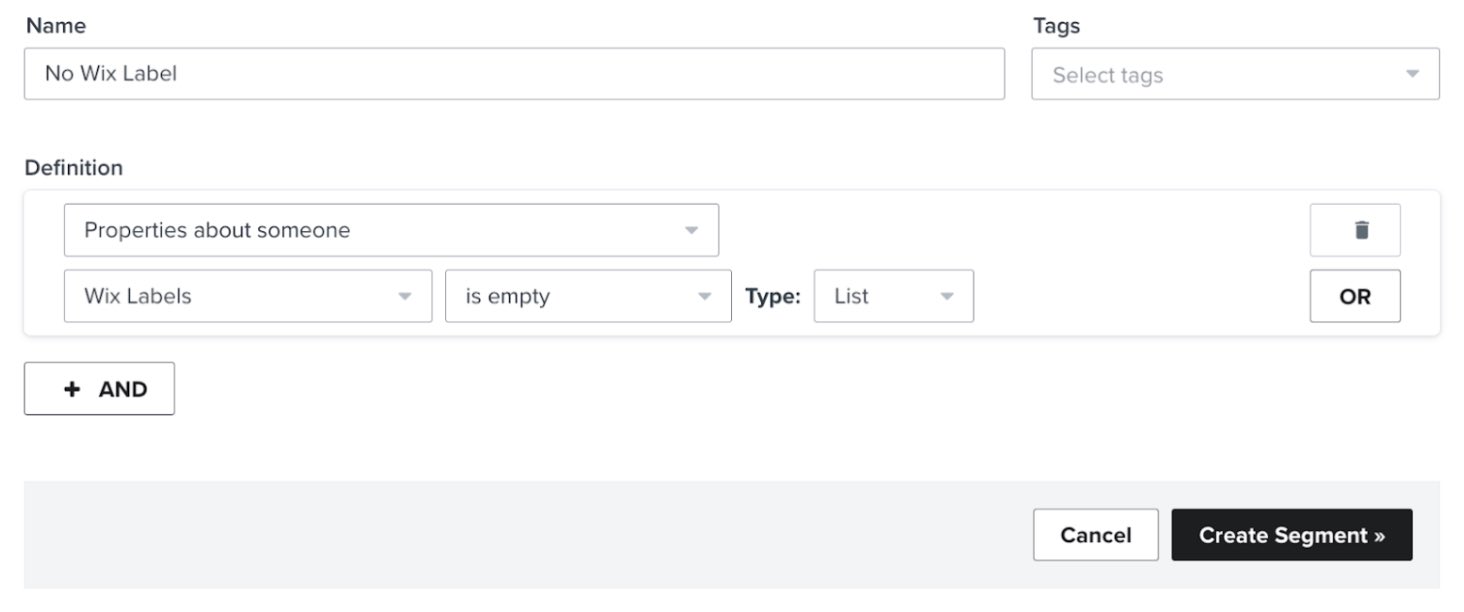The width and height of the screenshot is (1464, 612).
Task: Click the Name field containing No Wix Label
Action: tap(515, 73)
